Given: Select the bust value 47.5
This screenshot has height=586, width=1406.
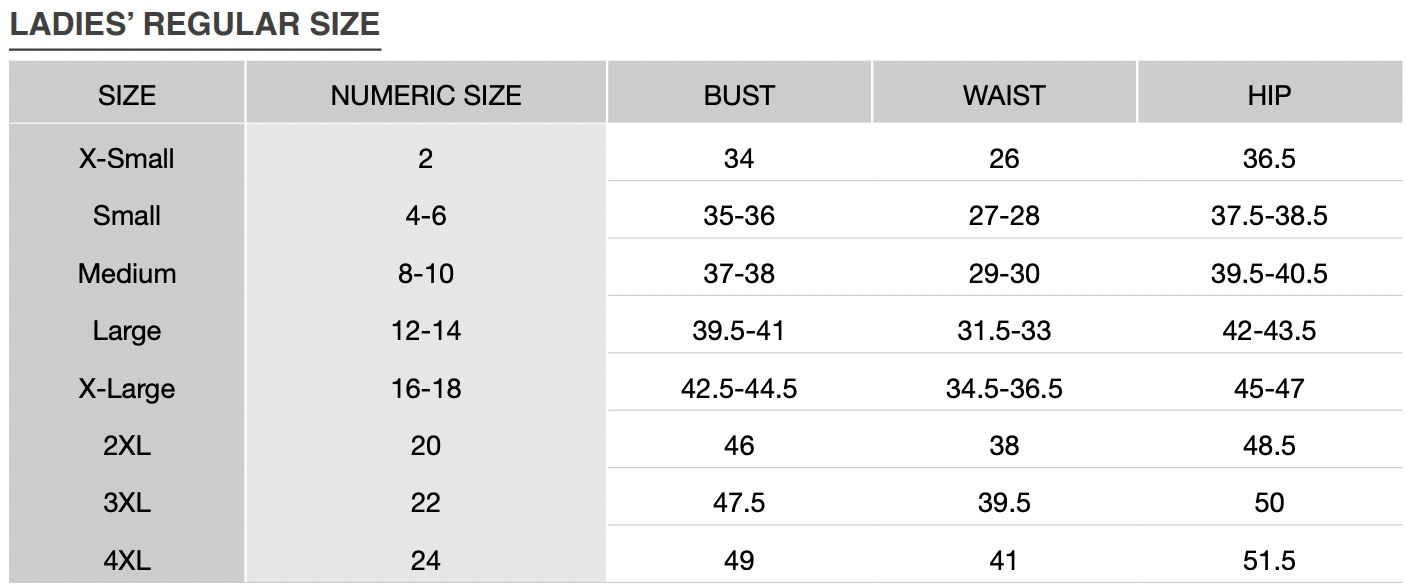Looking at the screenshot, I should coord(739,503).
